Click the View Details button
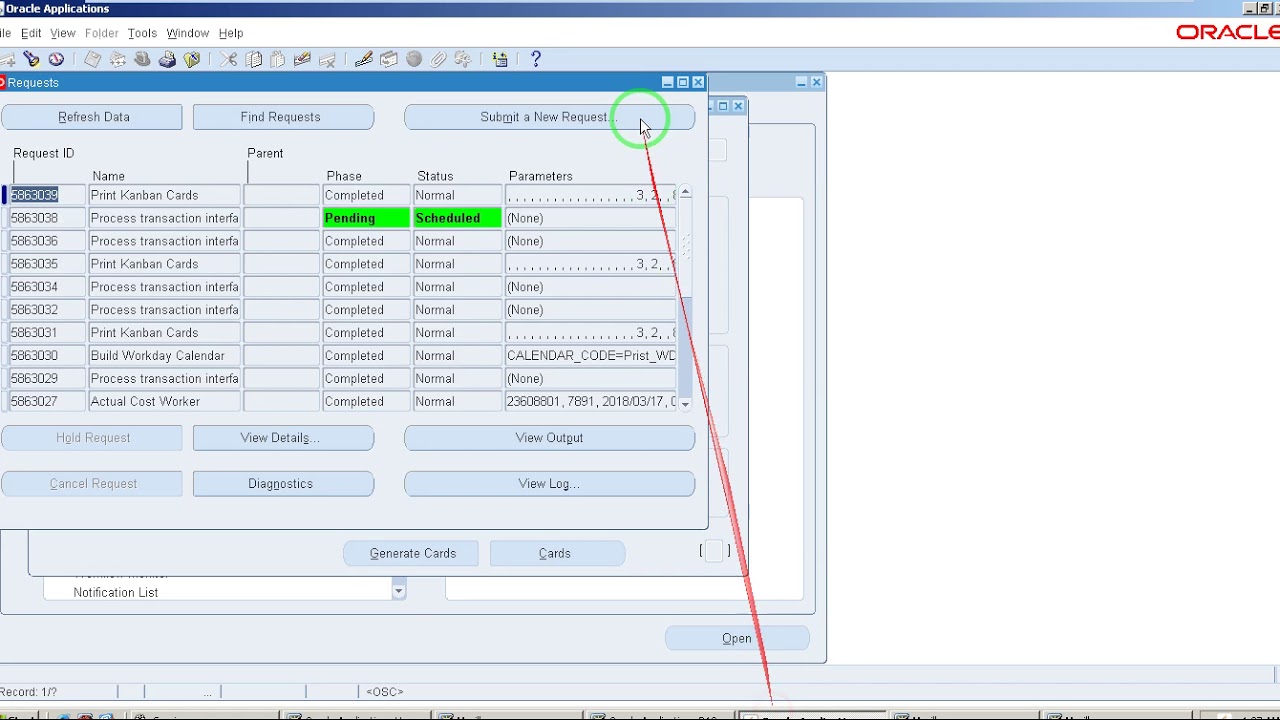Screen dimensions: 1280x720 [x=283, y=438]
